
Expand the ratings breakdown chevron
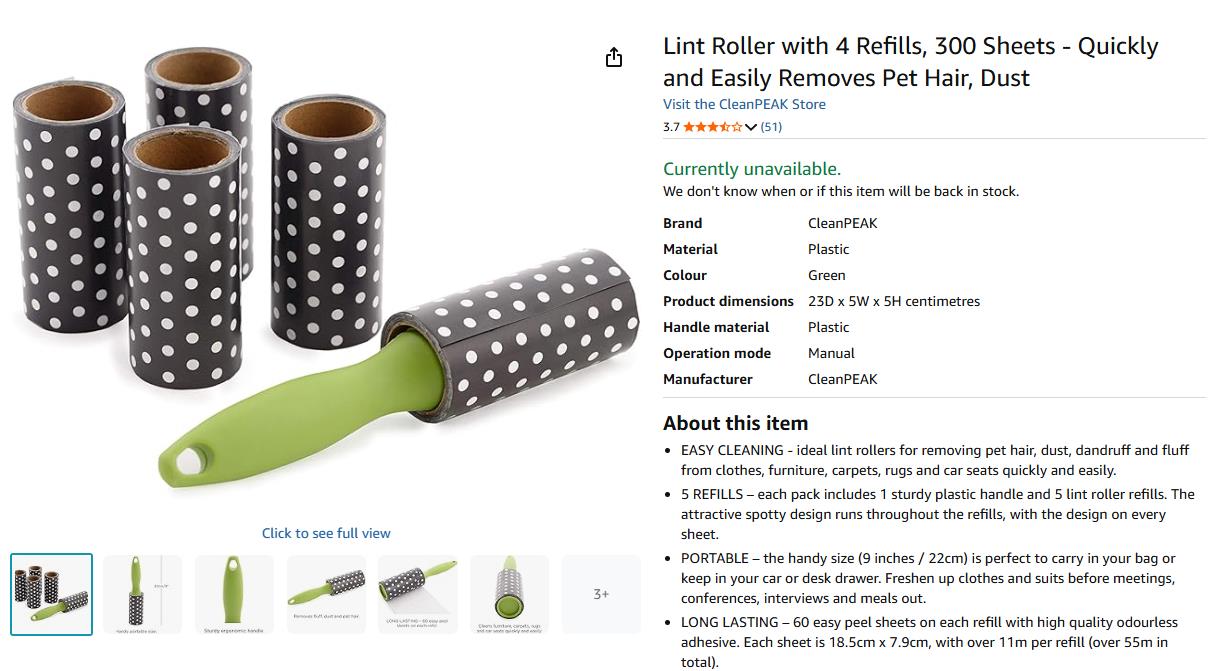pyautogui.click(x=751, y=127)
